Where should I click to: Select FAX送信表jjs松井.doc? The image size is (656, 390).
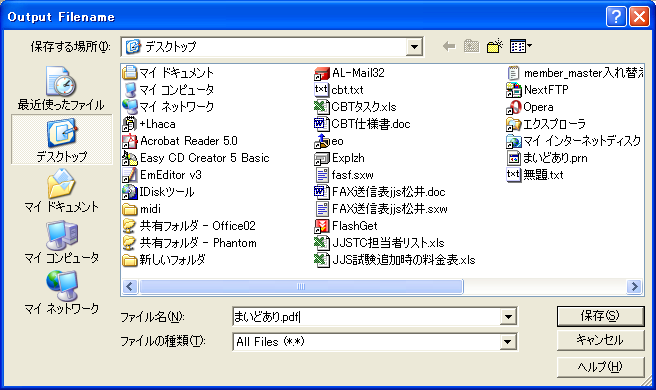point(380,192)
